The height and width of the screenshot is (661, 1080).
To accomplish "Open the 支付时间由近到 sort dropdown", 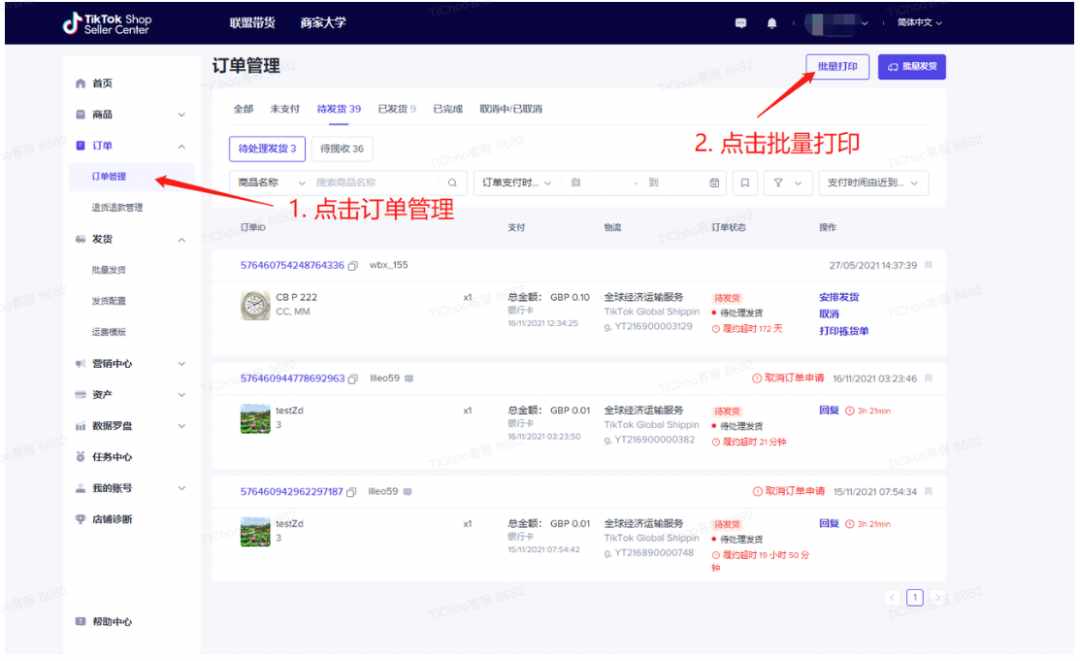I will 873,182.
